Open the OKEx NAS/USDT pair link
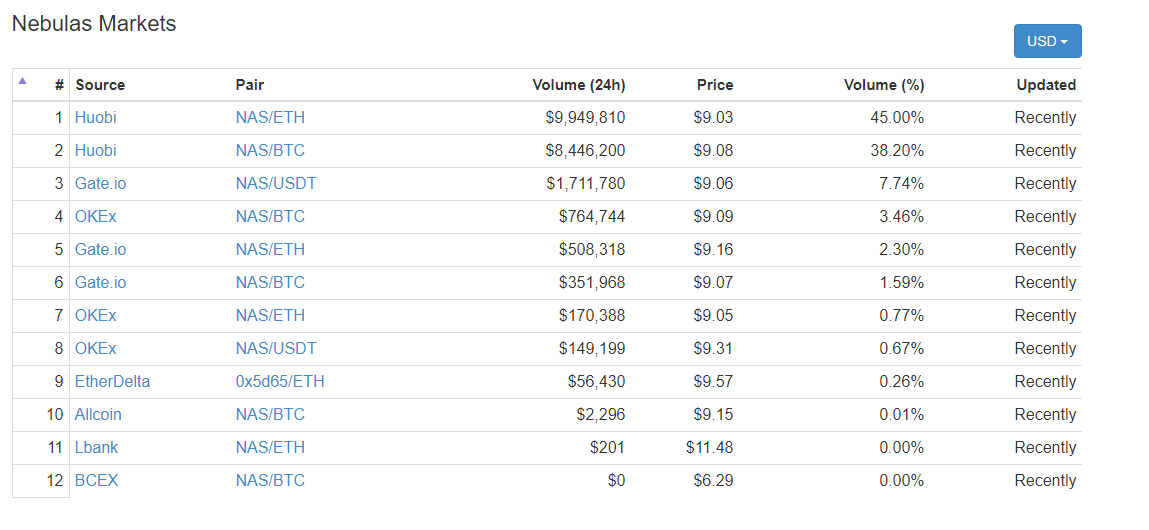The width and height of the screenshot is (1149, 530). 276,349
